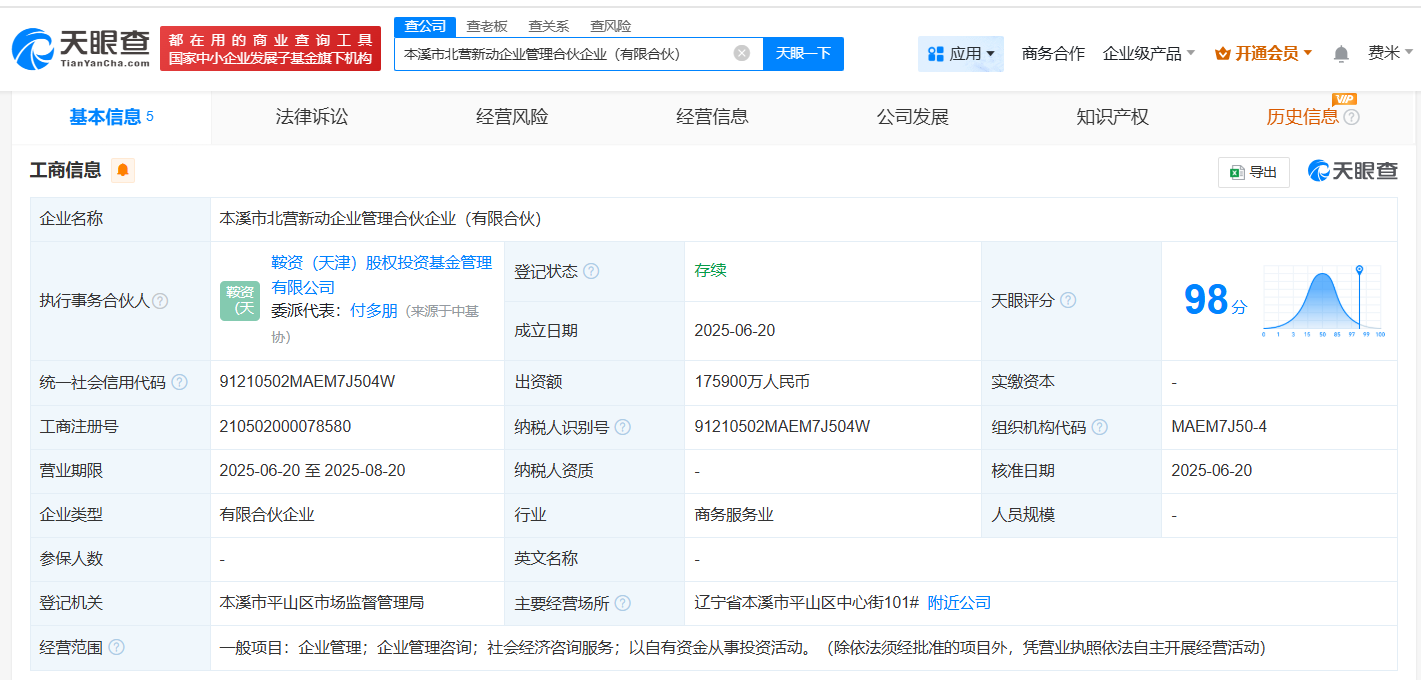Open notifications bell in top bar
This screenshot has height=680, width=1421.
1341,54
